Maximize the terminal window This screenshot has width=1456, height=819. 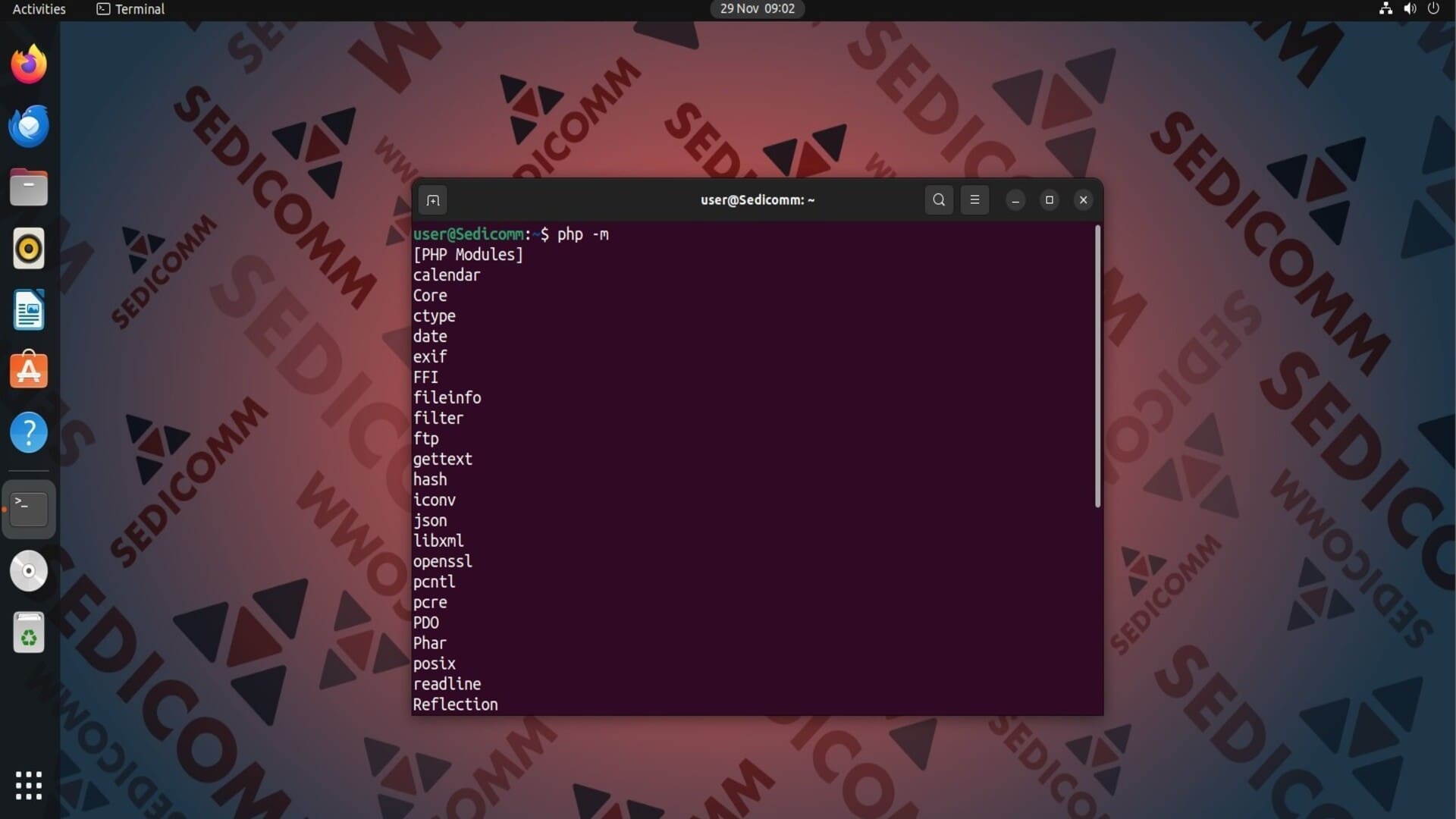click(1050, 200)
